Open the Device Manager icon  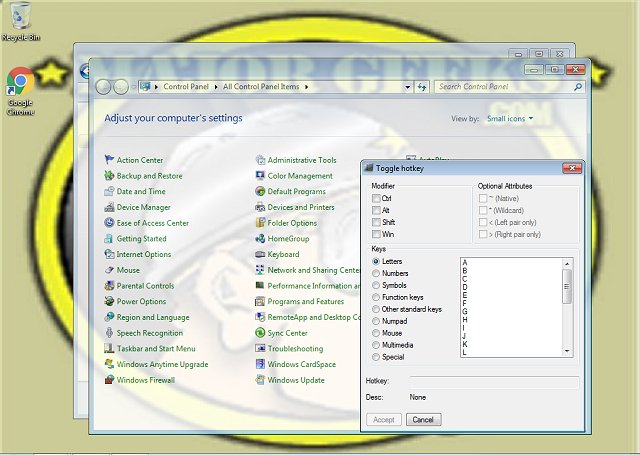coord(109,207)
